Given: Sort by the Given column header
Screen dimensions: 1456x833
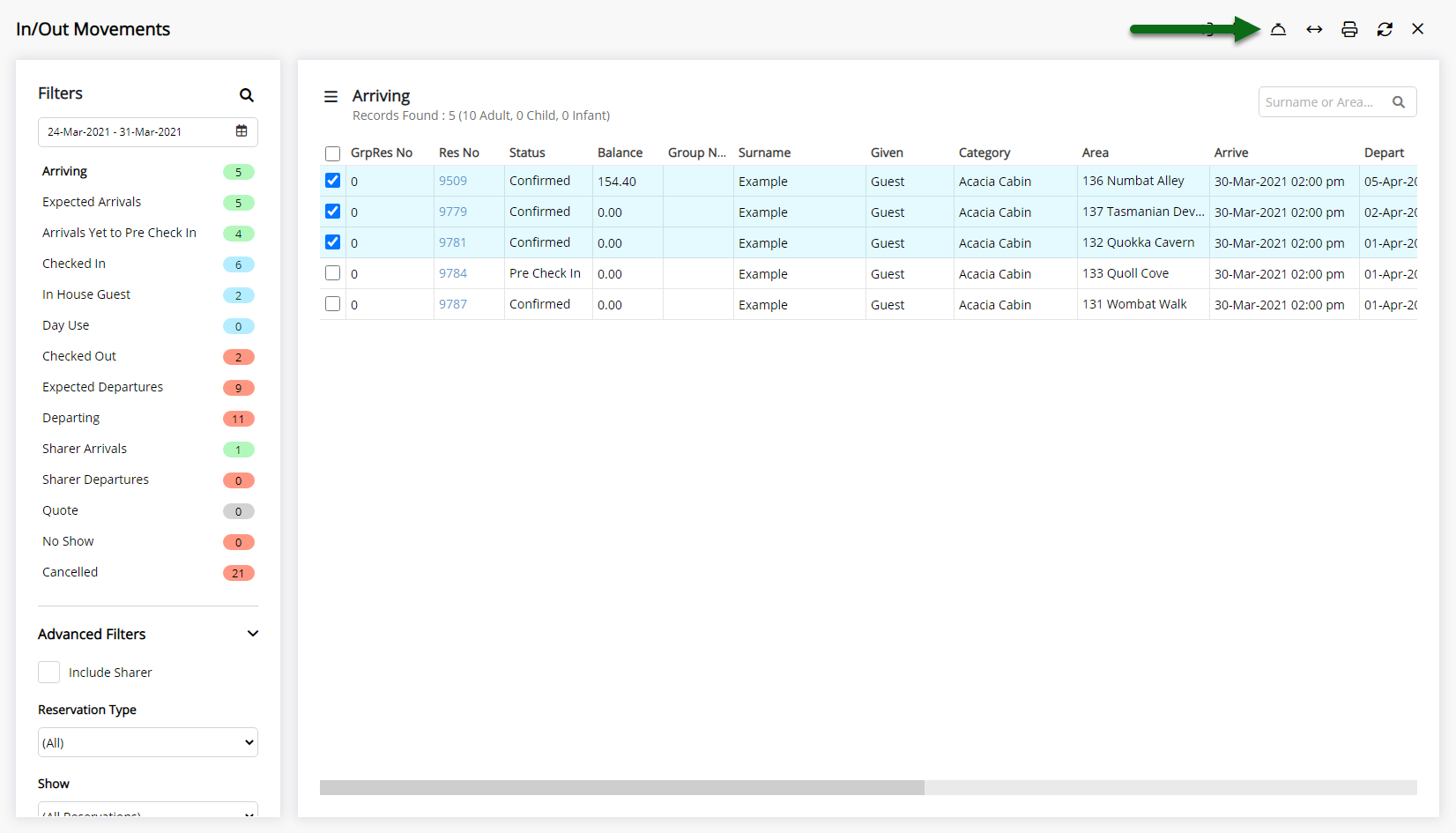Looking at the screenshot, I should [887, 152].
